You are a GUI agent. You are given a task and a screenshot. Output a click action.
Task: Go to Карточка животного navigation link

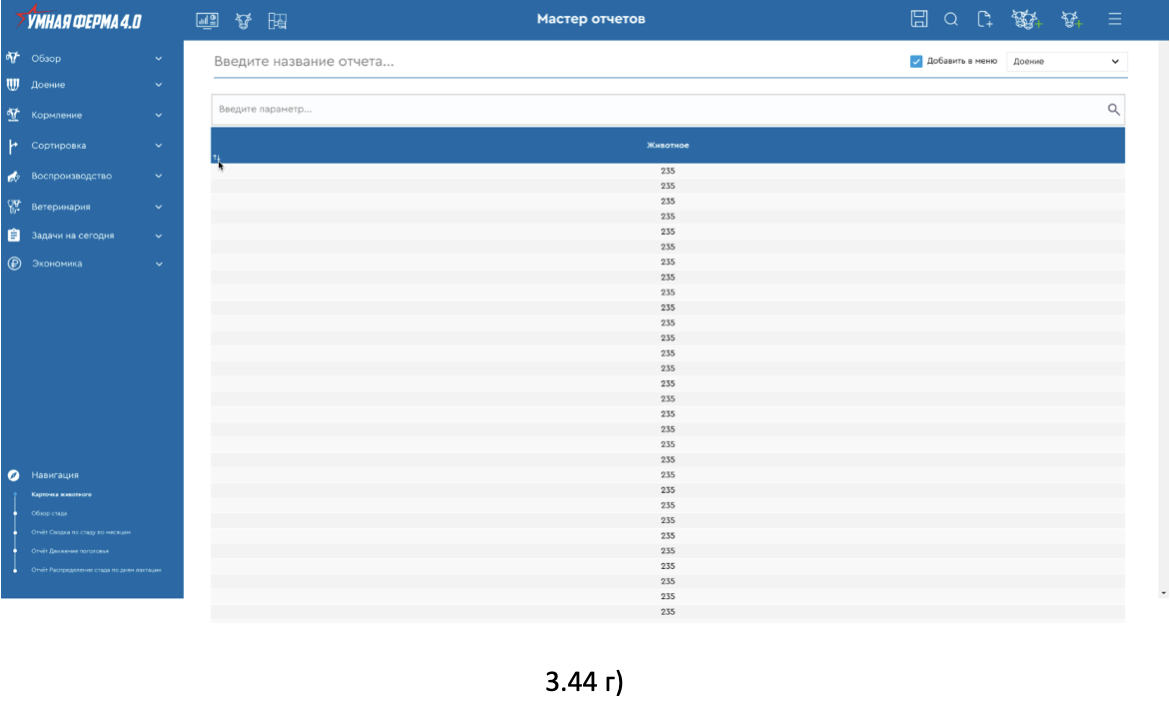[x=61, y=495]
